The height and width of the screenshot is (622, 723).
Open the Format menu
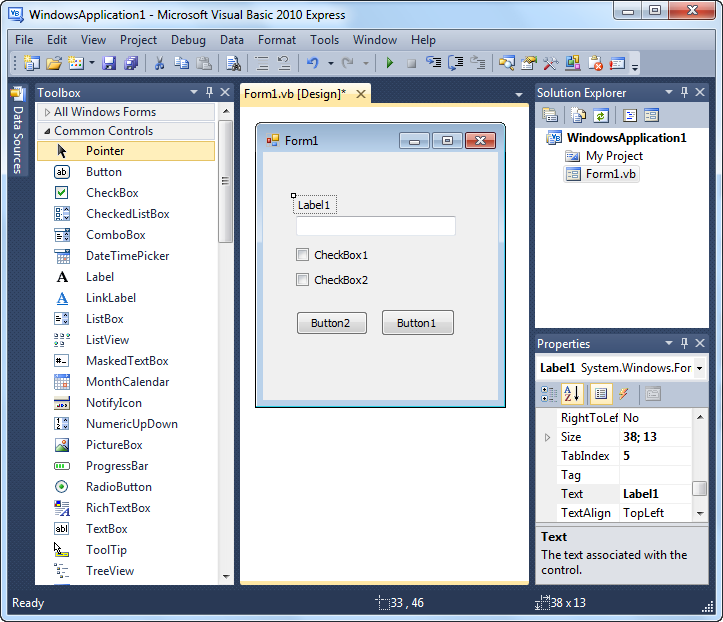click(x=277, y=40)
